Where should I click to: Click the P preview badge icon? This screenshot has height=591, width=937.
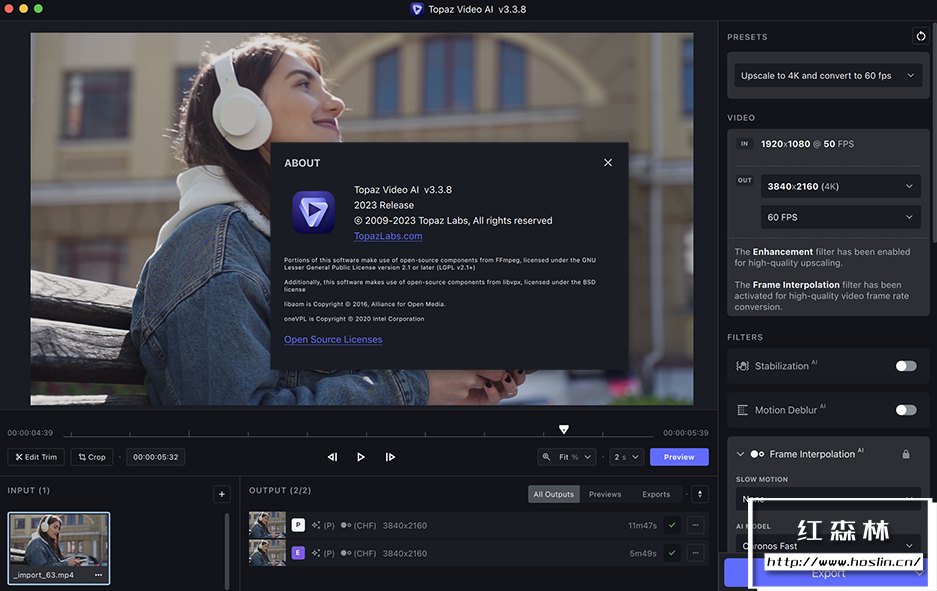click(298, 525)
